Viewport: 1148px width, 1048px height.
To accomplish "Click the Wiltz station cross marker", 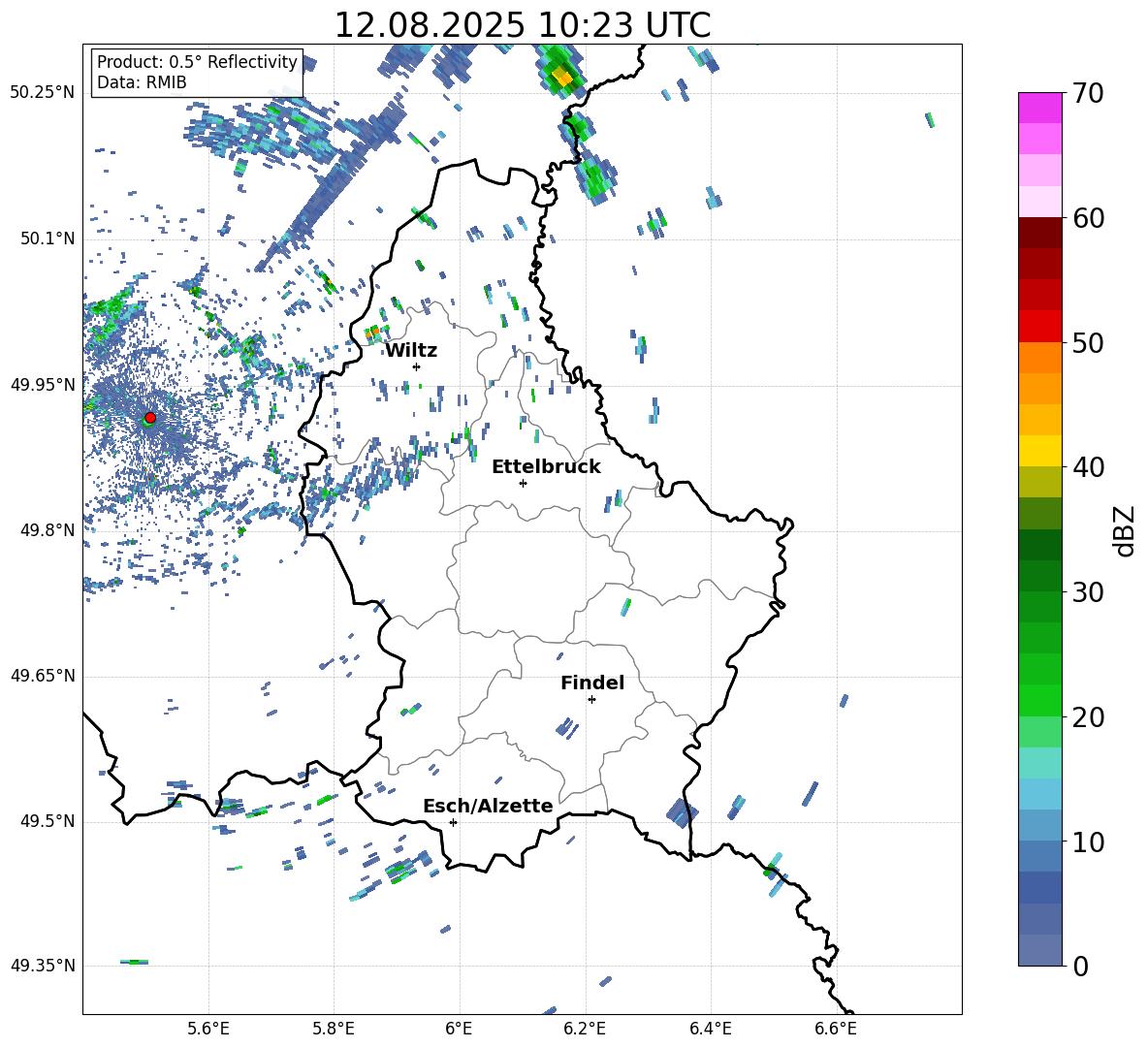I will pos(416,366).
